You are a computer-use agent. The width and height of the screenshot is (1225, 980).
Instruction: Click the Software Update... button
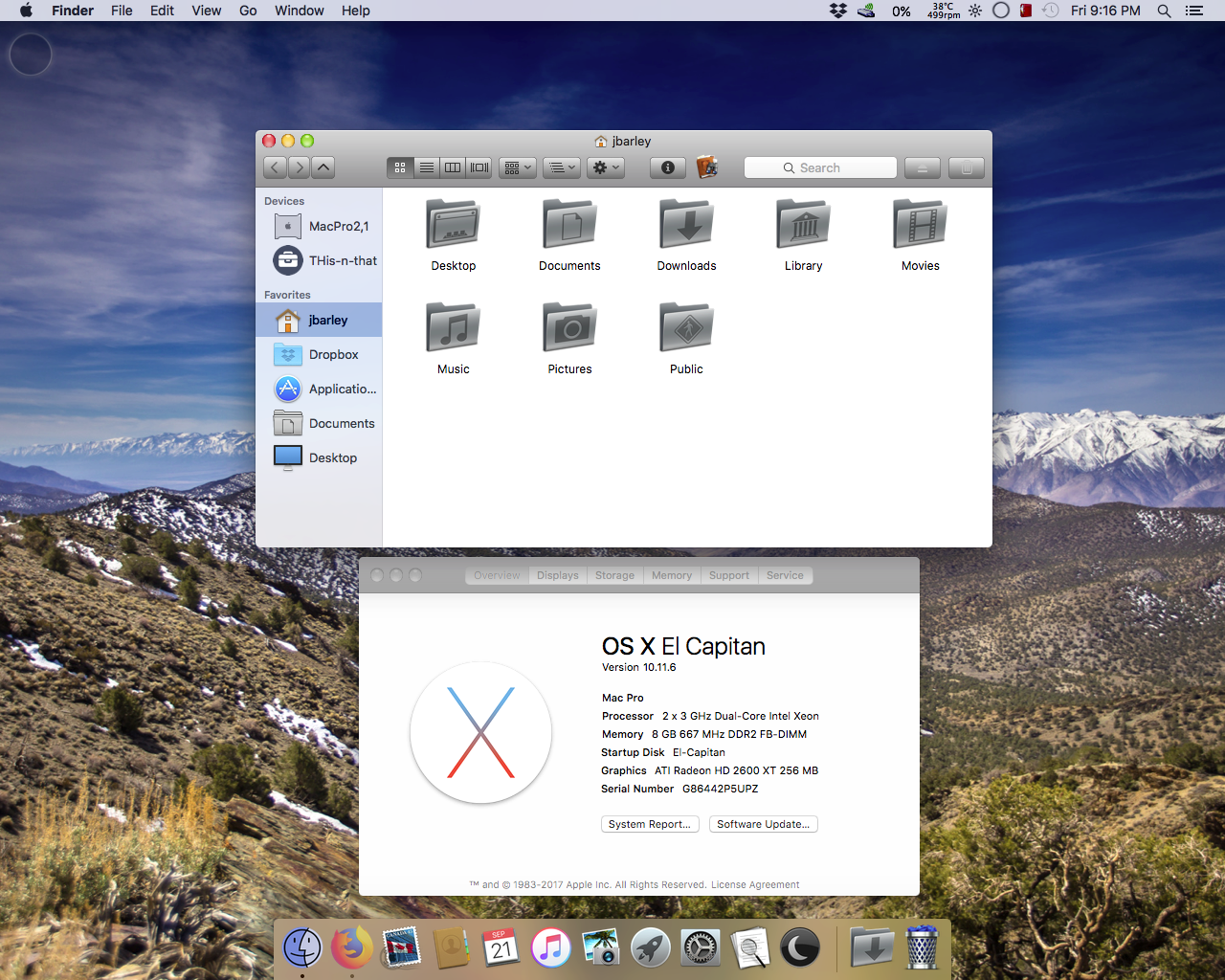click(x=764, y=824)
